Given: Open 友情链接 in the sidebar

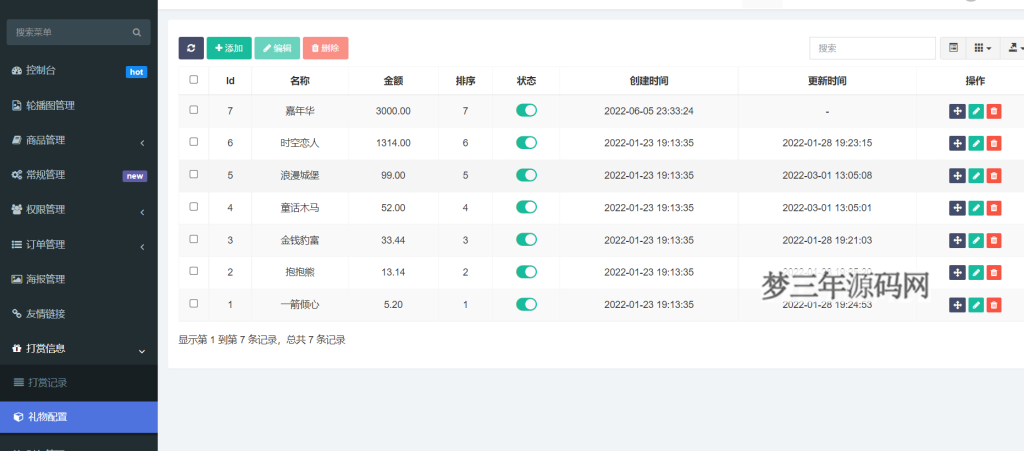Looking at the screenshot, I should pos(78,314).
